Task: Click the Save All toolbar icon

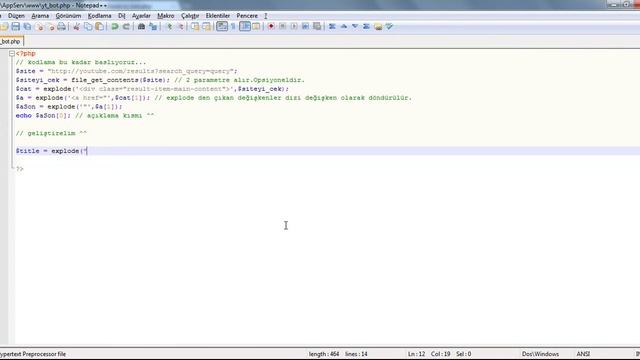Action: 27,27
